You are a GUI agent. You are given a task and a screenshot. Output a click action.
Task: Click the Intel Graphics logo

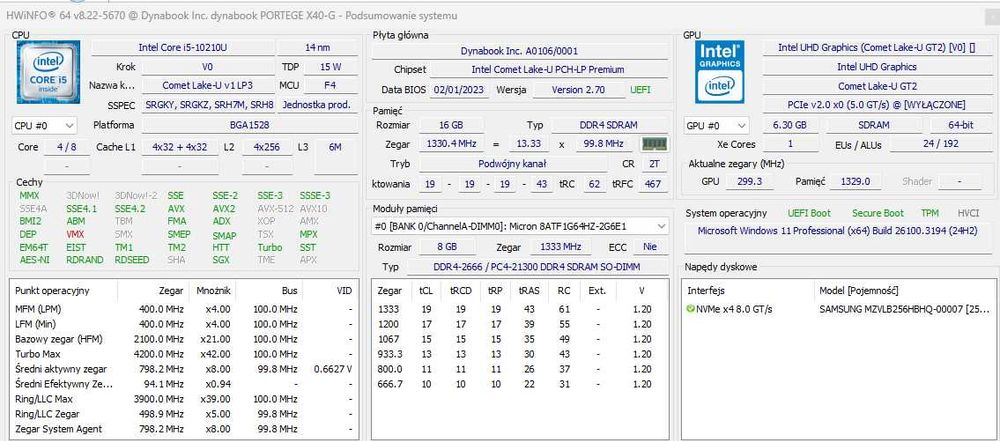719,72
